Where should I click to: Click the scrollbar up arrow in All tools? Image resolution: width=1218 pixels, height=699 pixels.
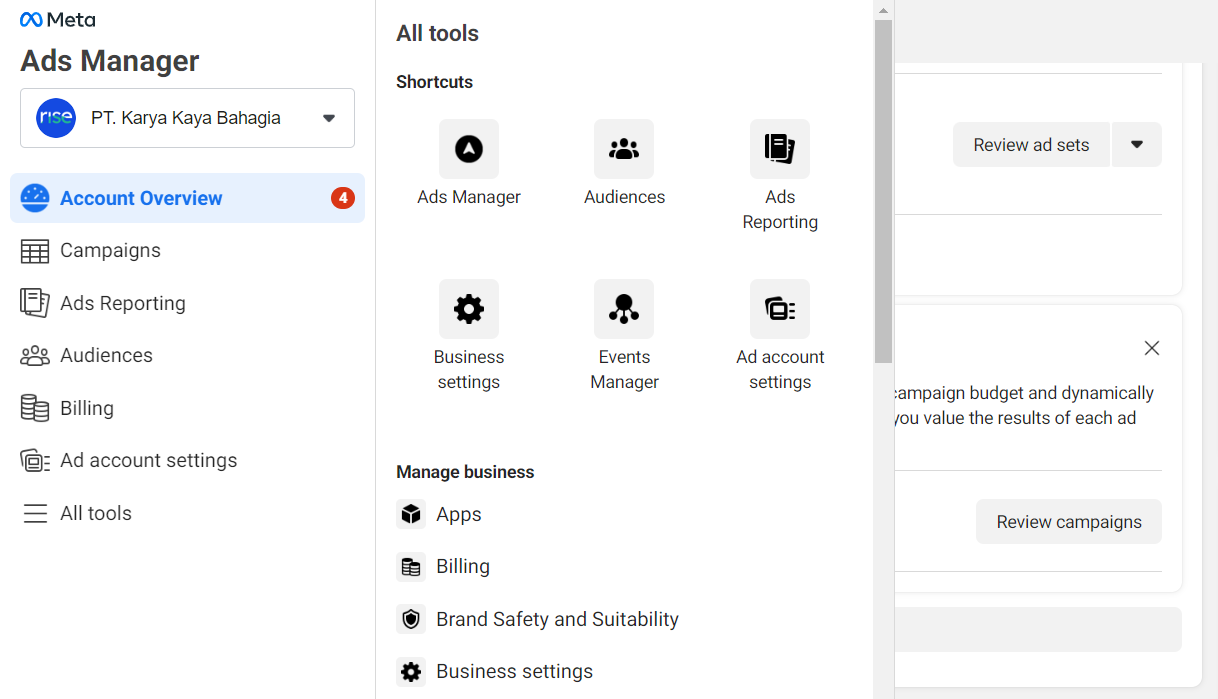[883, 10]
